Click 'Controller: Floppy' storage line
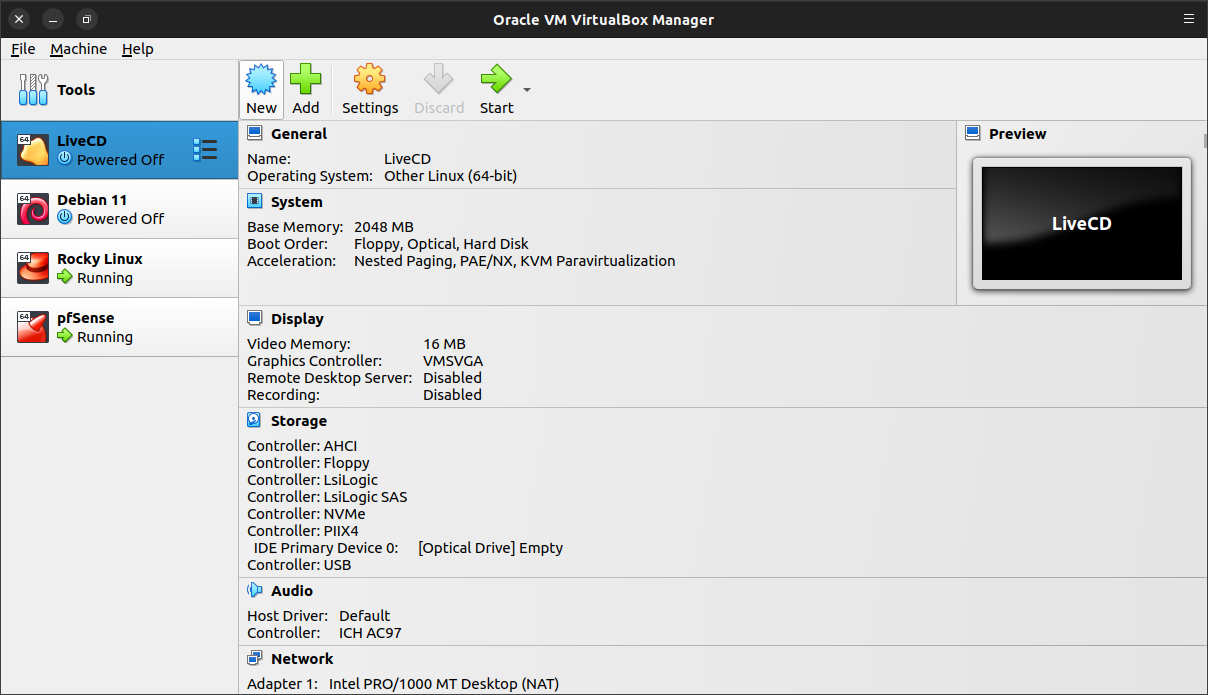1208x695 pixels. [308, 463]
